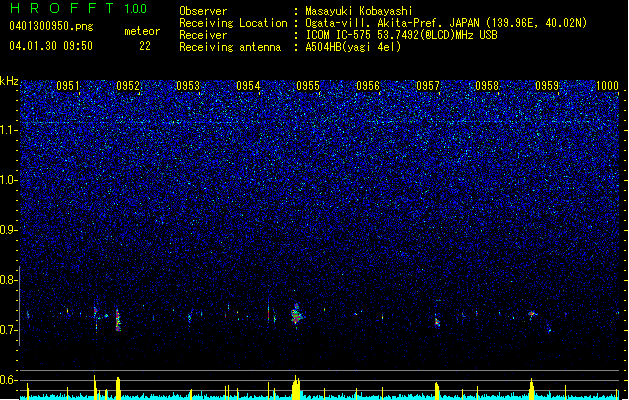Click the large meteor echo near 0955

pyautogui.click(x=297, y=315)
